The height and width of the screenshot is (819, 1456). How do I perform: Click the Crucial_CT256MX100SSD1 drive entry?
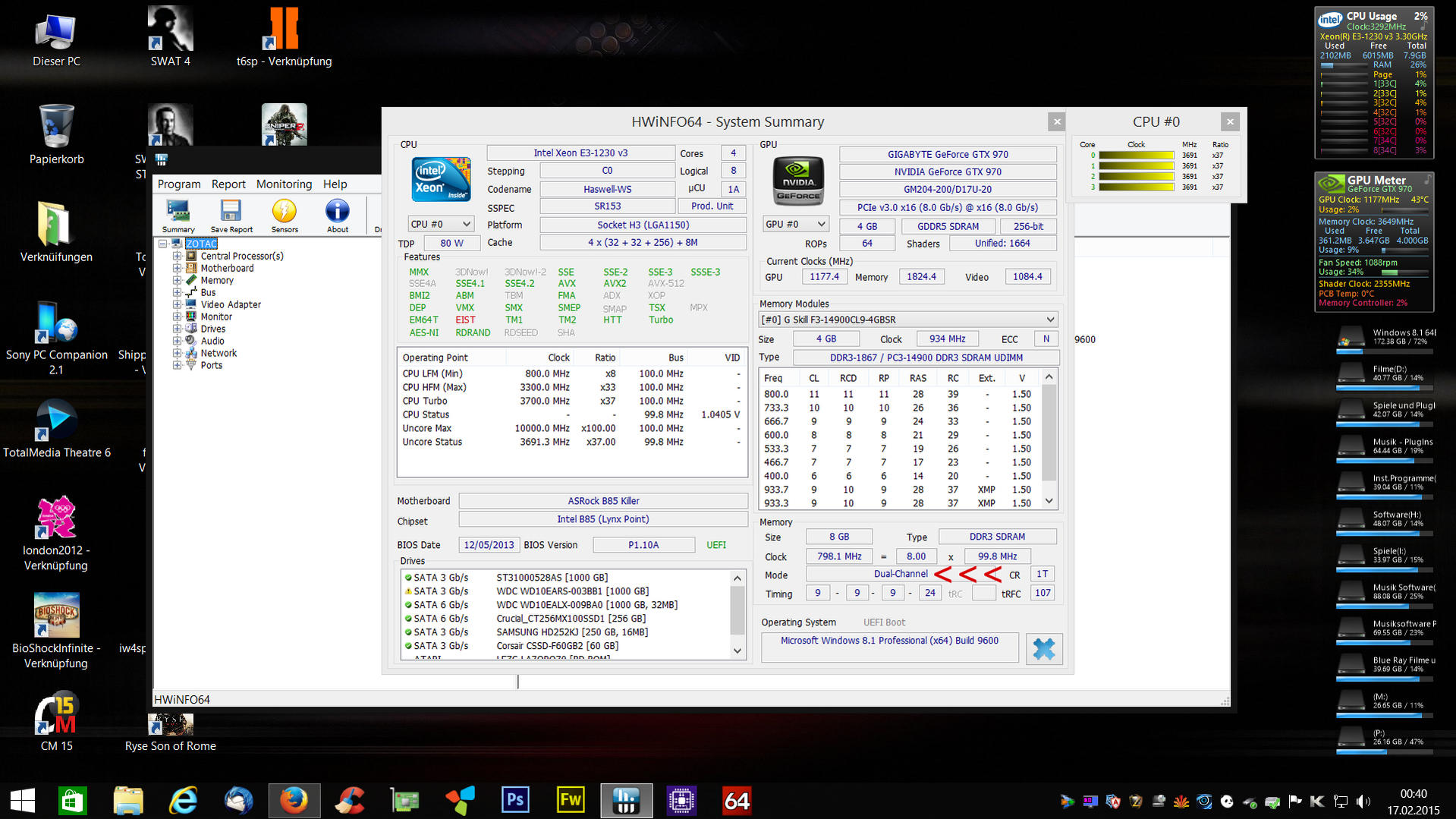click(x=571, y=619)
